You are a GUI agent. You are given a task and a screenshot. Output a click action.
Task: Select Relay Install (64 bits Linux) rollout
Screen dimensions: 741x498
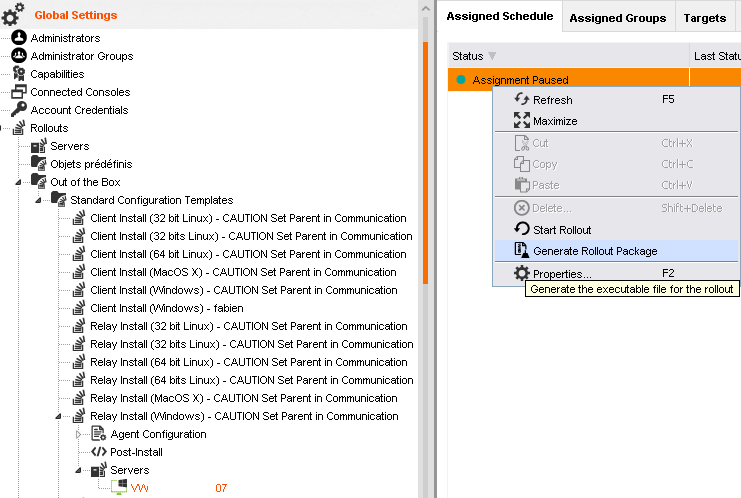coord(252,380)
